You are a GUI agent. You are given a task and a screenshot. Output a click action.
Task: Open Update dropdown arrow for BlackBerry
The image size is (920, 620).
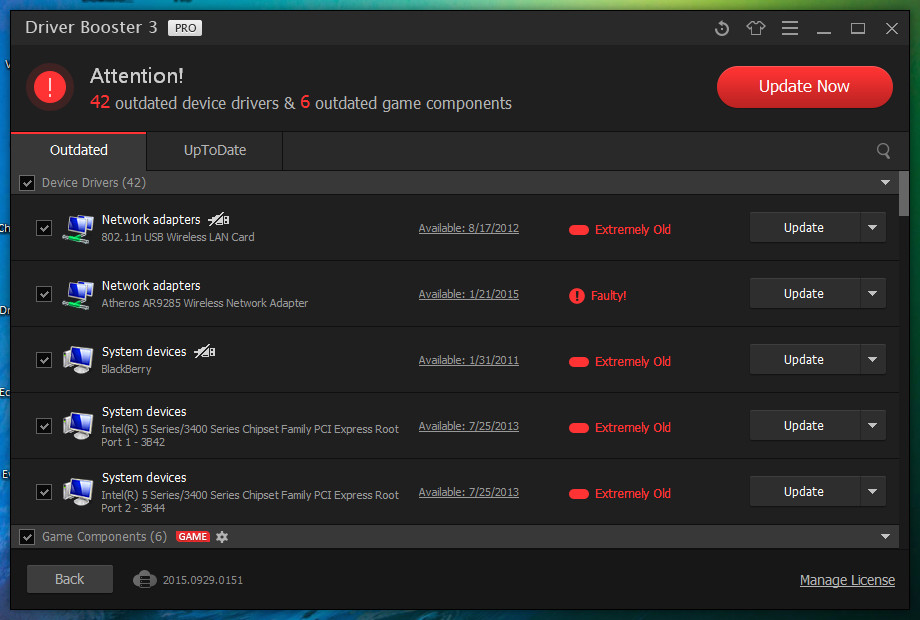(x=872, y=360)
